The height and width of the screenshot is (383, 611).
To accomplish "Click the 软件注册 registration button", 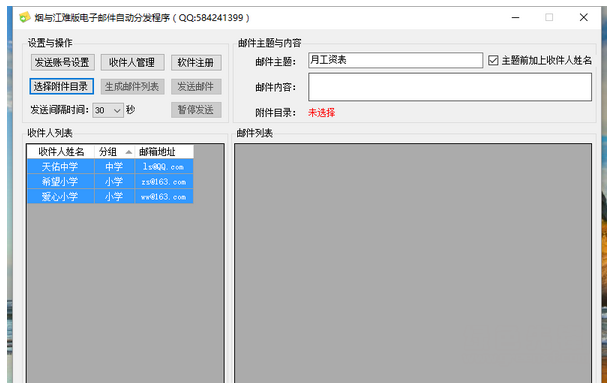I will point(196,62).
